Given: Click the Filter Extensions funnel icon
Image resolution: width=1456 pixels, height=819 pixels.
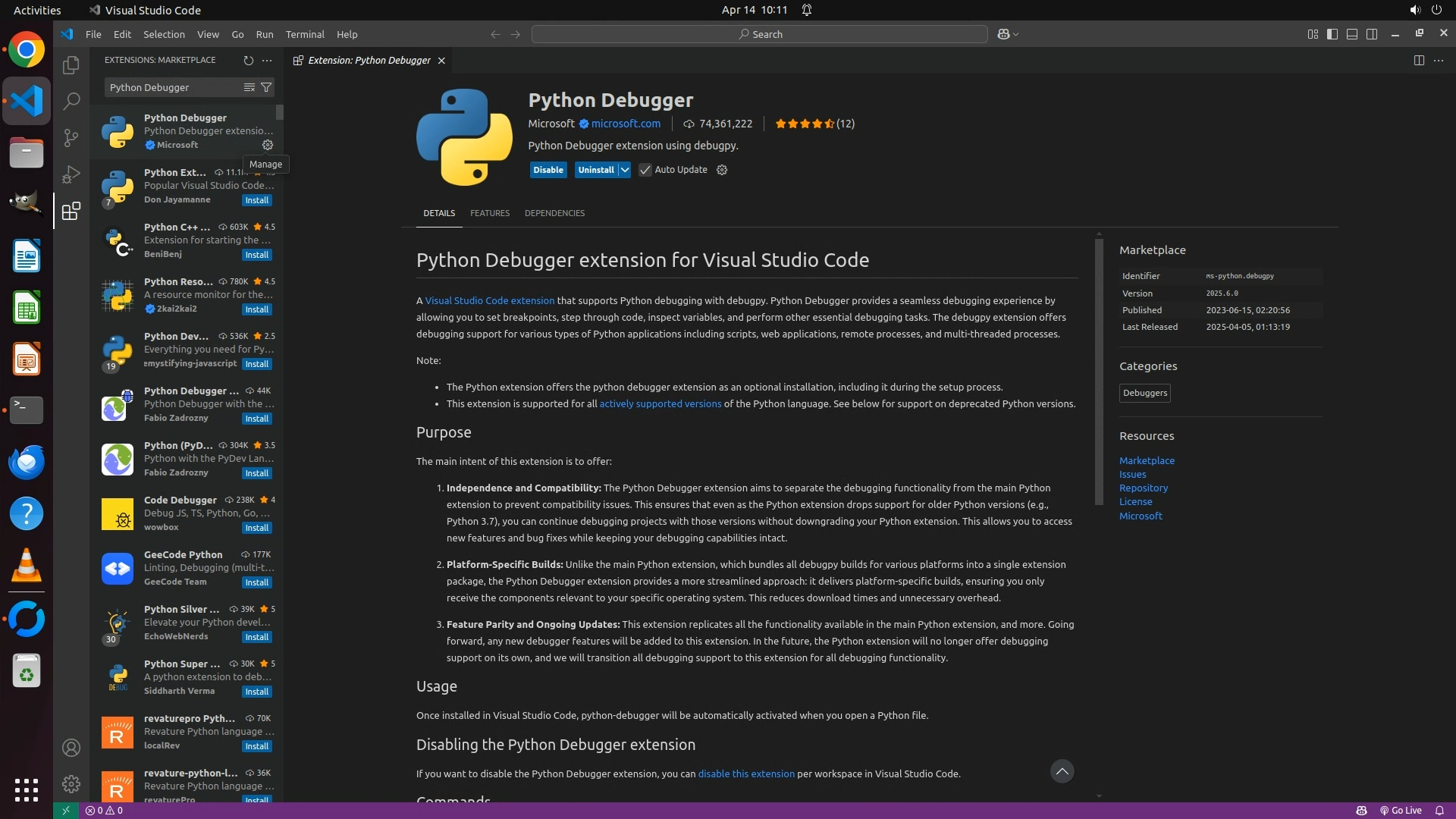Looking at the screenshot, I should (x=266, y=87).
